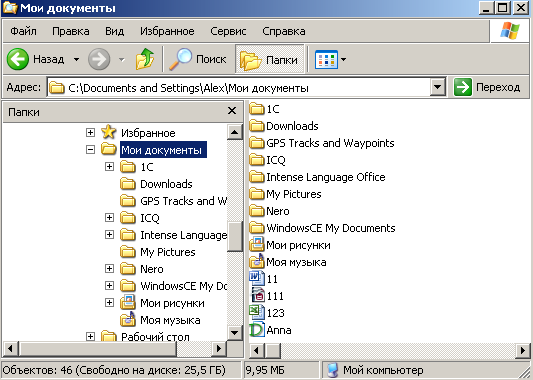The height and width of the screenshot is (380, 533).
Task: Select the Anna file icon
Action: [x=257, y=330]
